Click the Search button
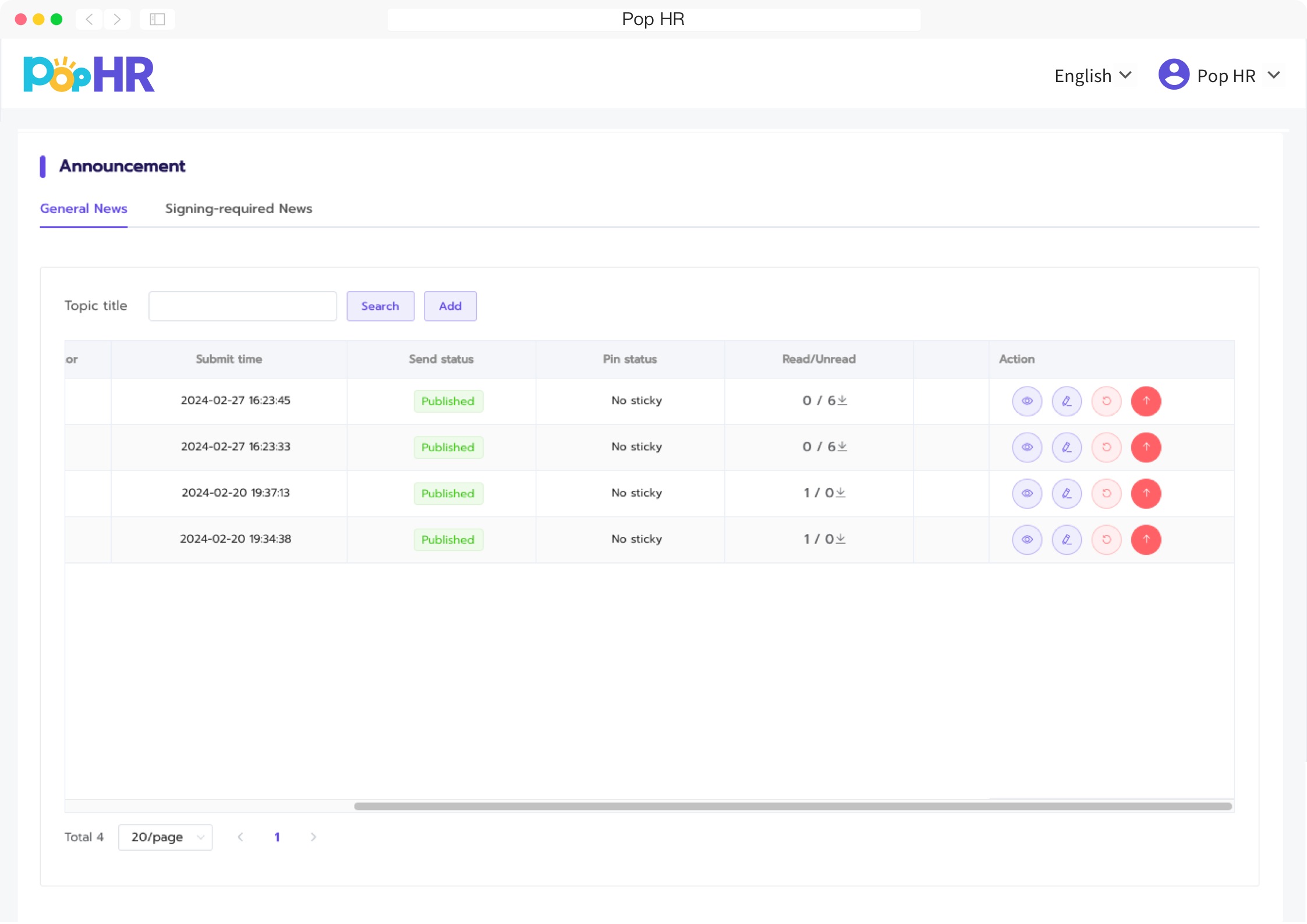The height and width of the screenshot is (924, 1307). point(380,306)
